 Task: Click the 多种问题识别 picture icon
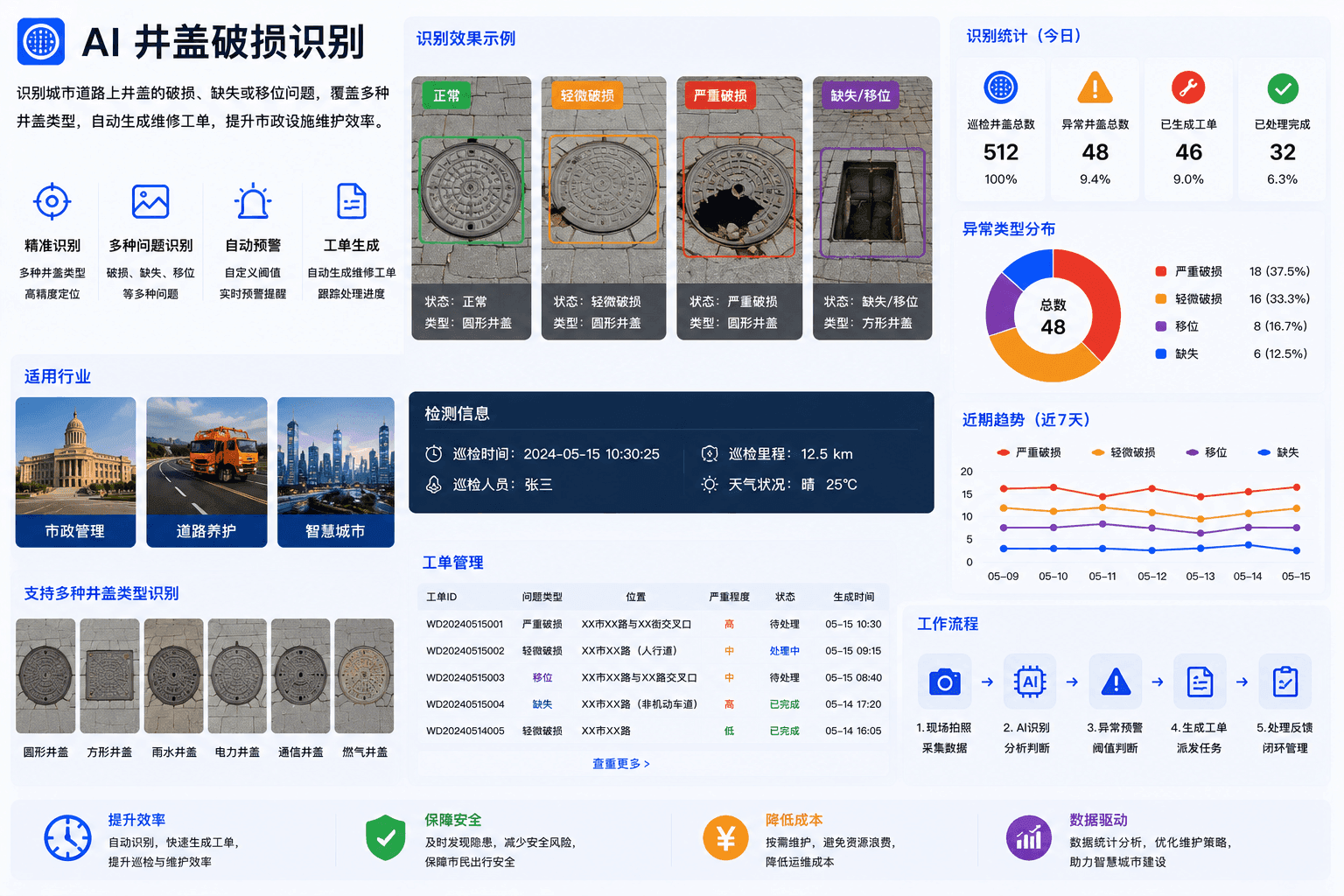click(x=150, y=201)
